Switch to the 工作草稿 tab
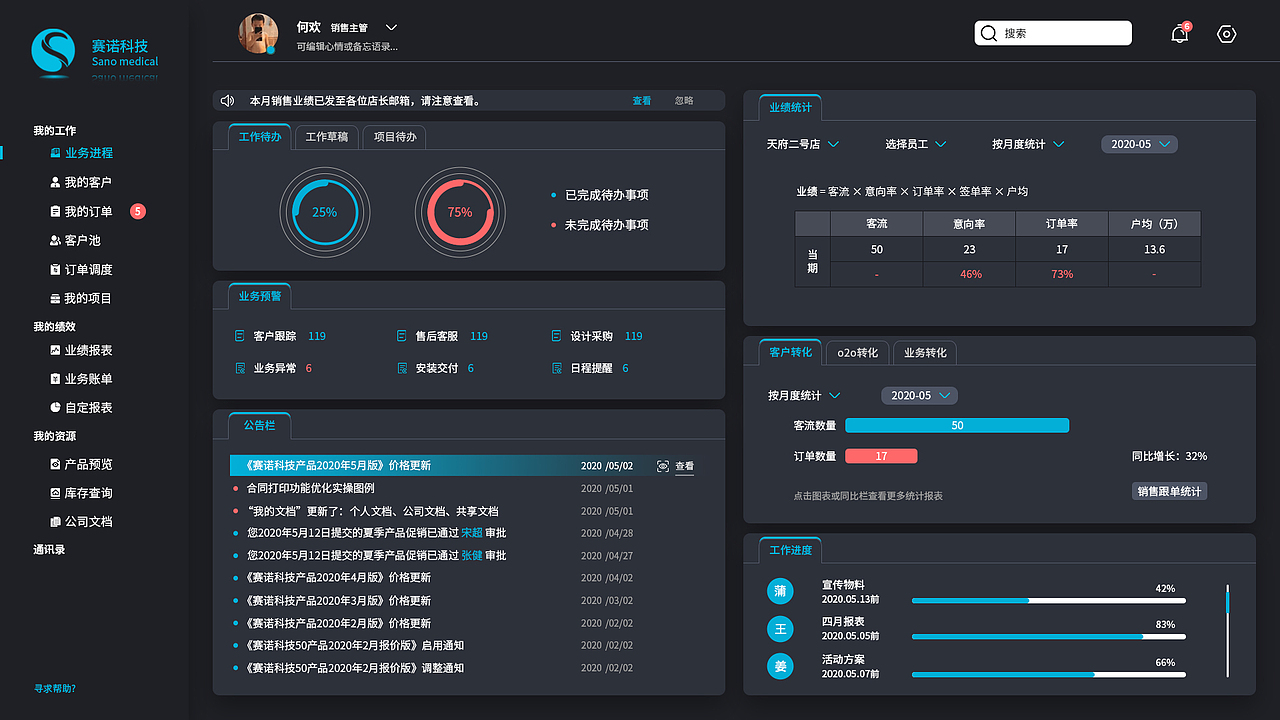The height and width of the screenshot is (720, 1280). click(325, 136)
